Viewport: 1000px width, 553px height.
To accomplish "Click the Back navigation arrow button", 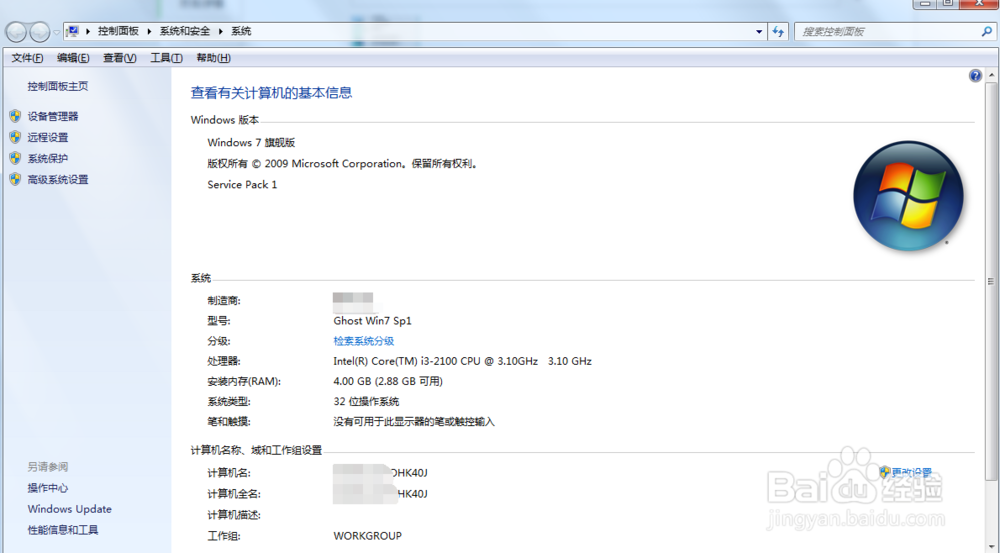I will coord(16,31).
